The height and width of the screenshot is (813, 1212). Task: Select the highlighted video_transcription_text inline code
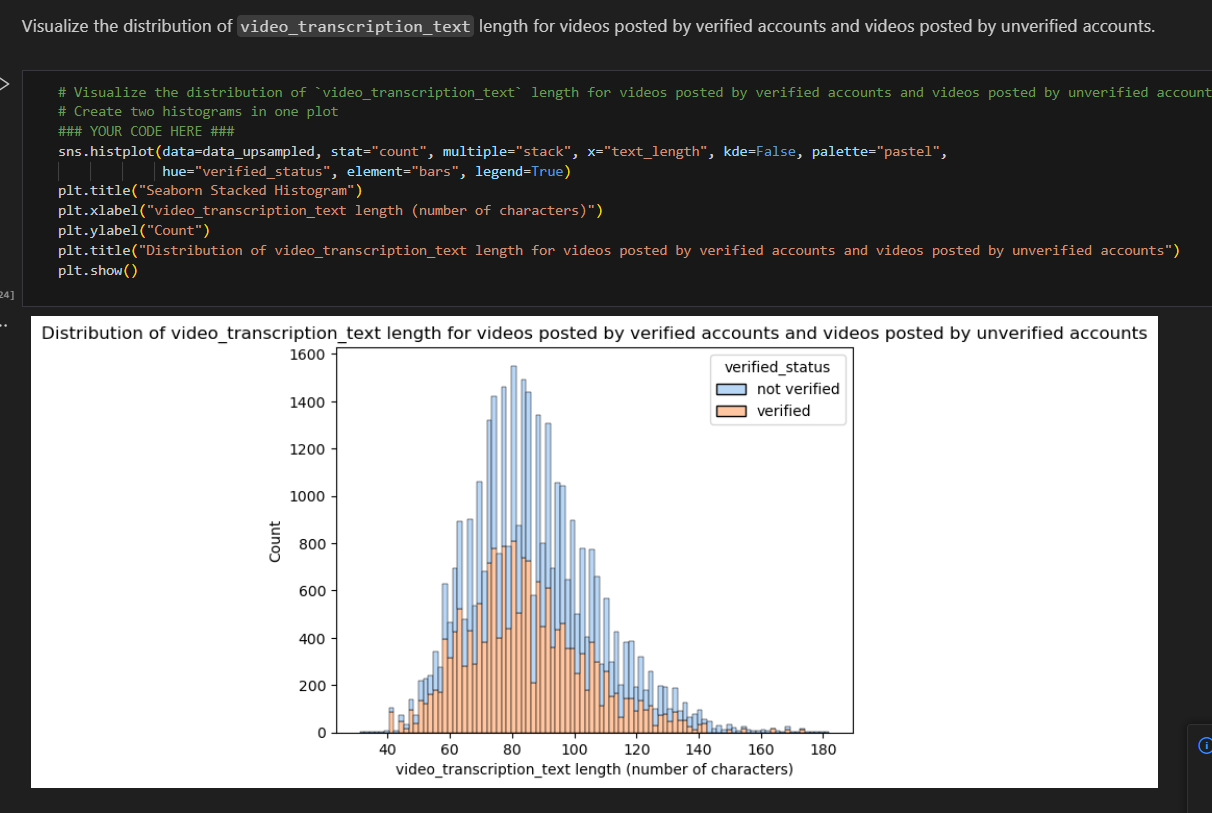point(355,25)
